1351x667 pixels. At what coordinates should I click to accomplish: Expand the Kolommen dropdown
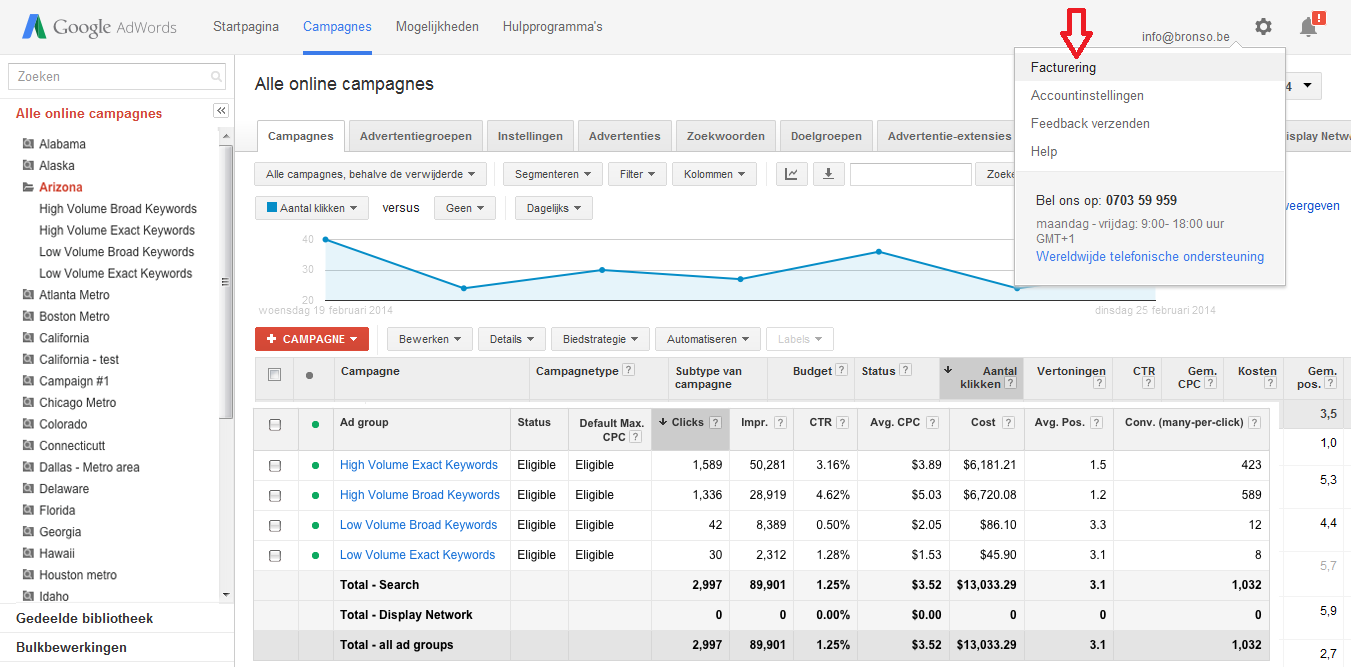[714, 174]
